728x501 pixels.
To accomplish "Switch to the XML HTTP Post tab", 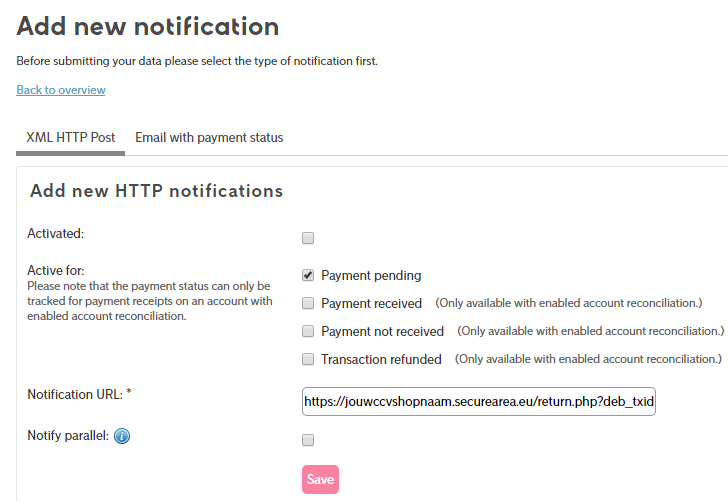I will 70,138.
